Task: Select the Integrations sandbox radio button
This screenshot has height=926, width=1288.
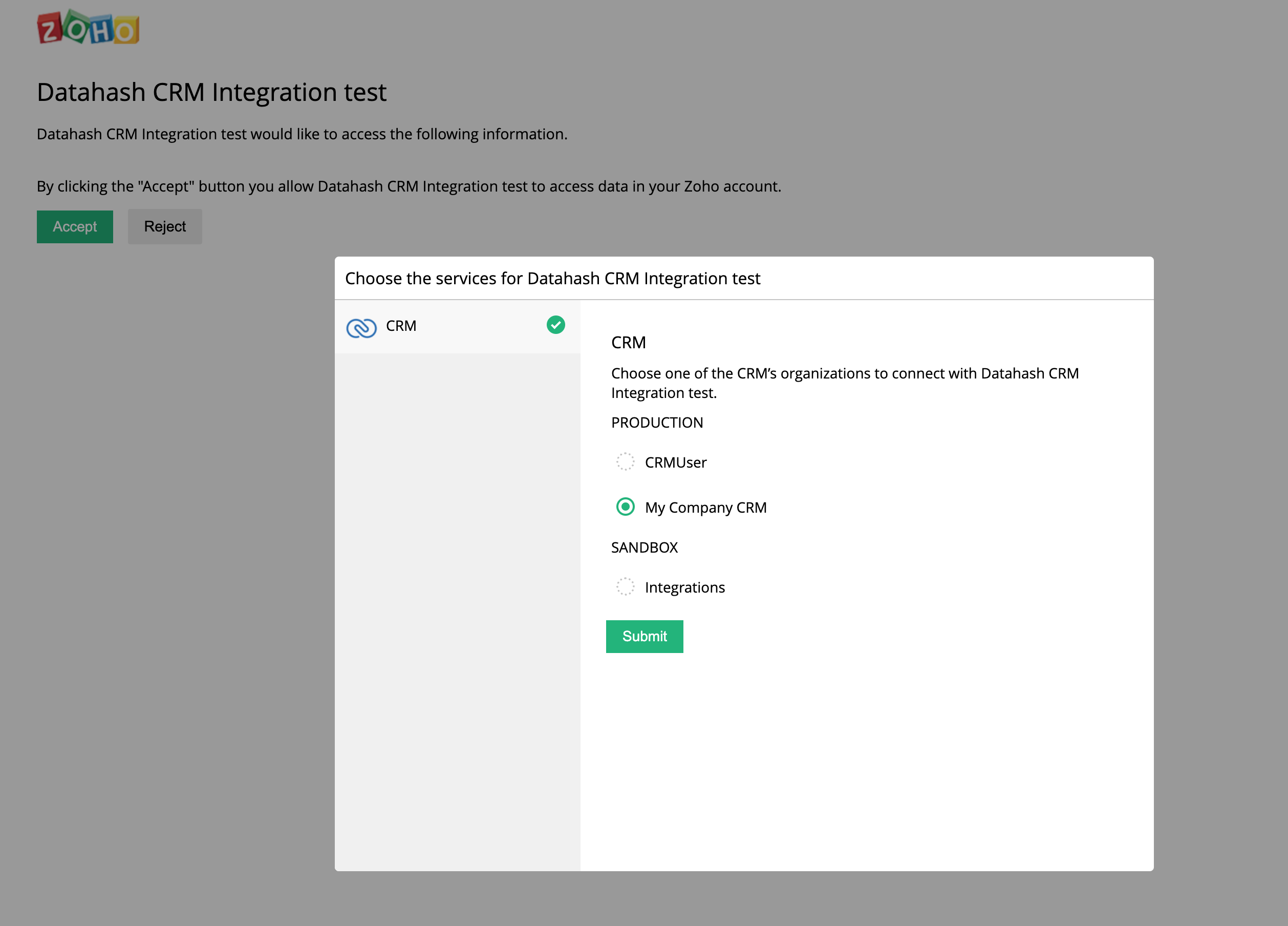Action: point(625,586)
